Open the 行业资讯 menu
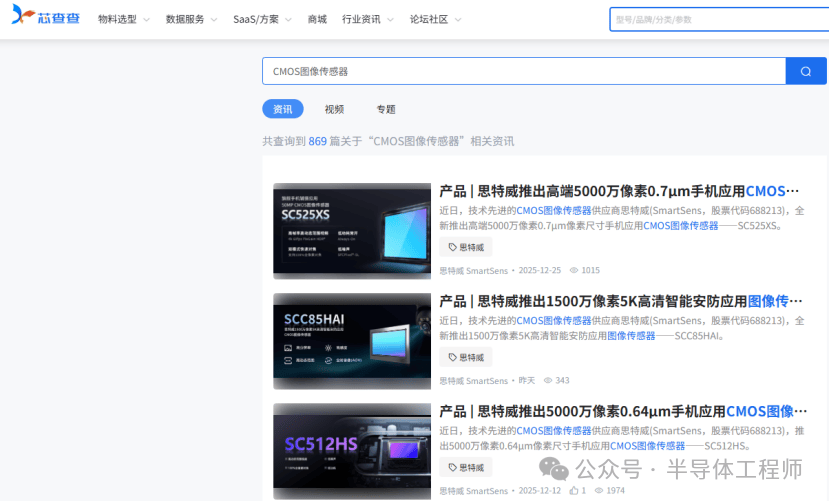Viewport: 829px width, 502px height. click(361, 20)
